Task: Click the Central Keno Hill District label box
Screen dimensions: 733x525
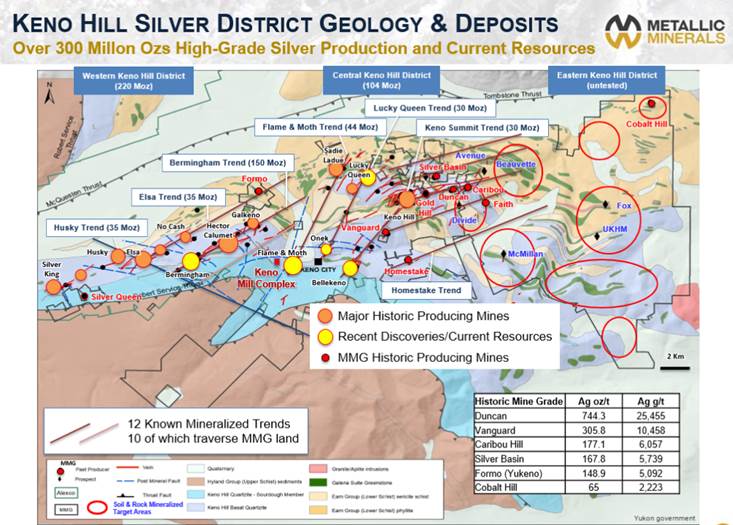Action: (x=381, y=80)
